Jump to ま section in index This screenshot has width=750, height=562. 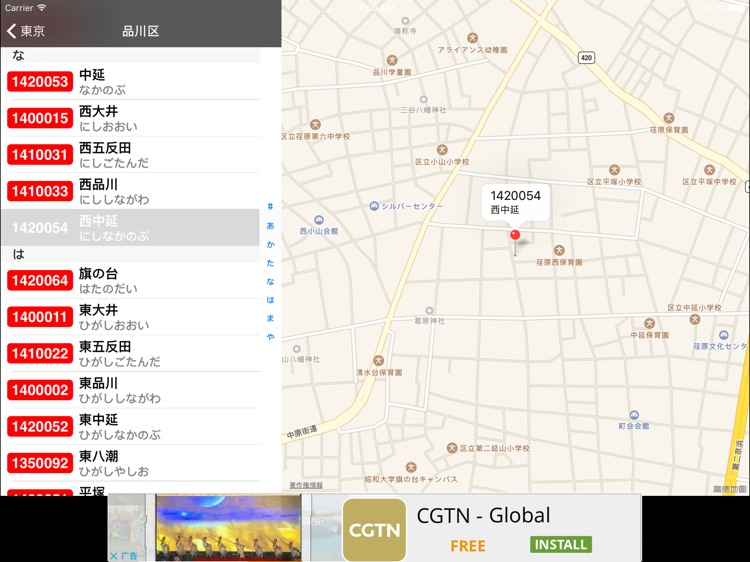(270, 318)
